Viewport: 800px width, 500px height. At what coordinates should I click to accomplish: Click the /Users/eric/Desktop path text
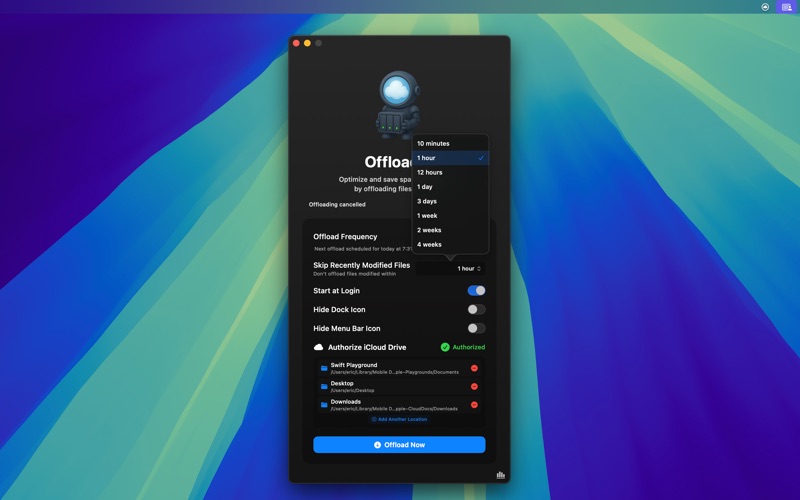coord(352,390)
